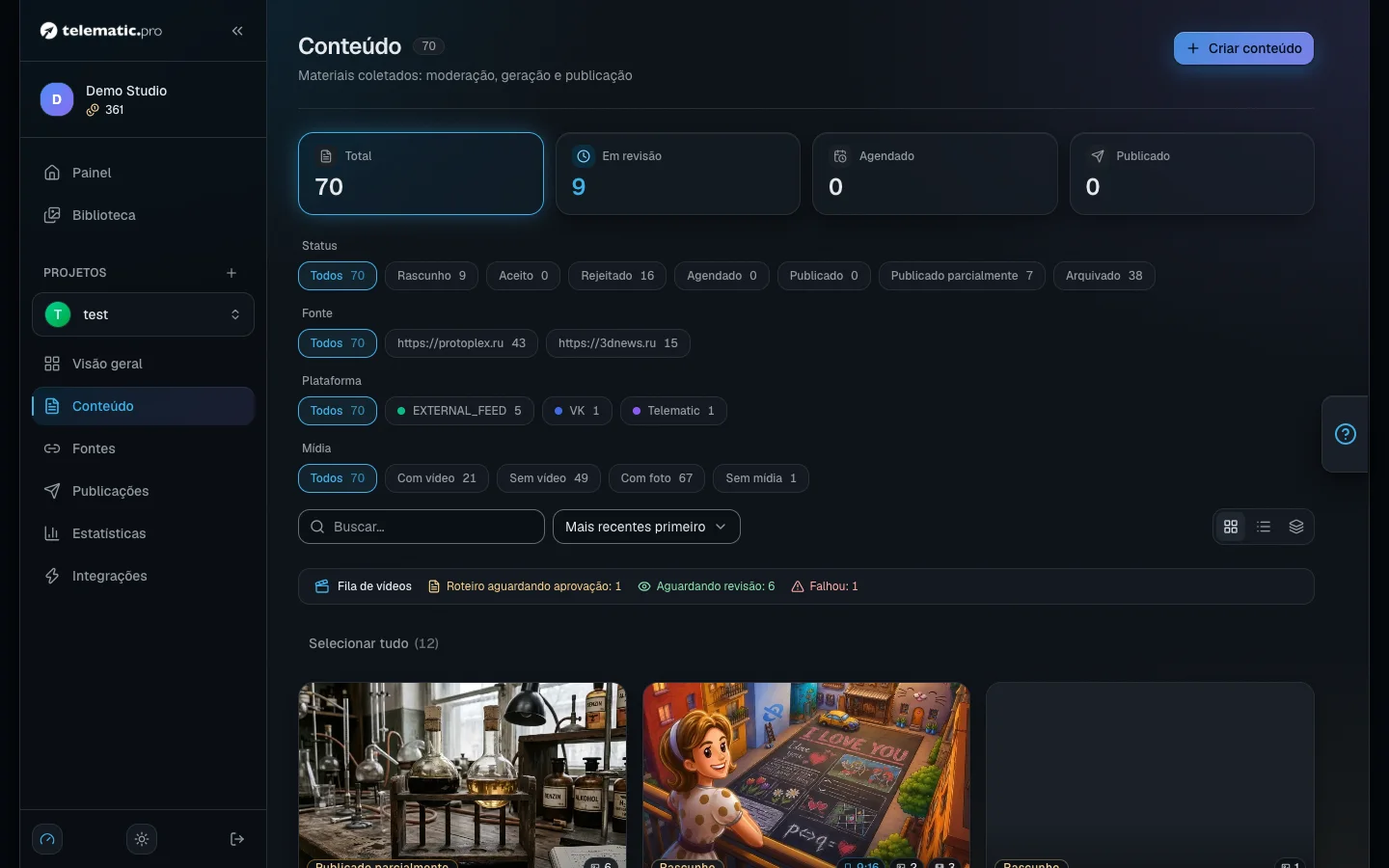
Task: Select the Total 70 summary card
Action: pos(421,174)
